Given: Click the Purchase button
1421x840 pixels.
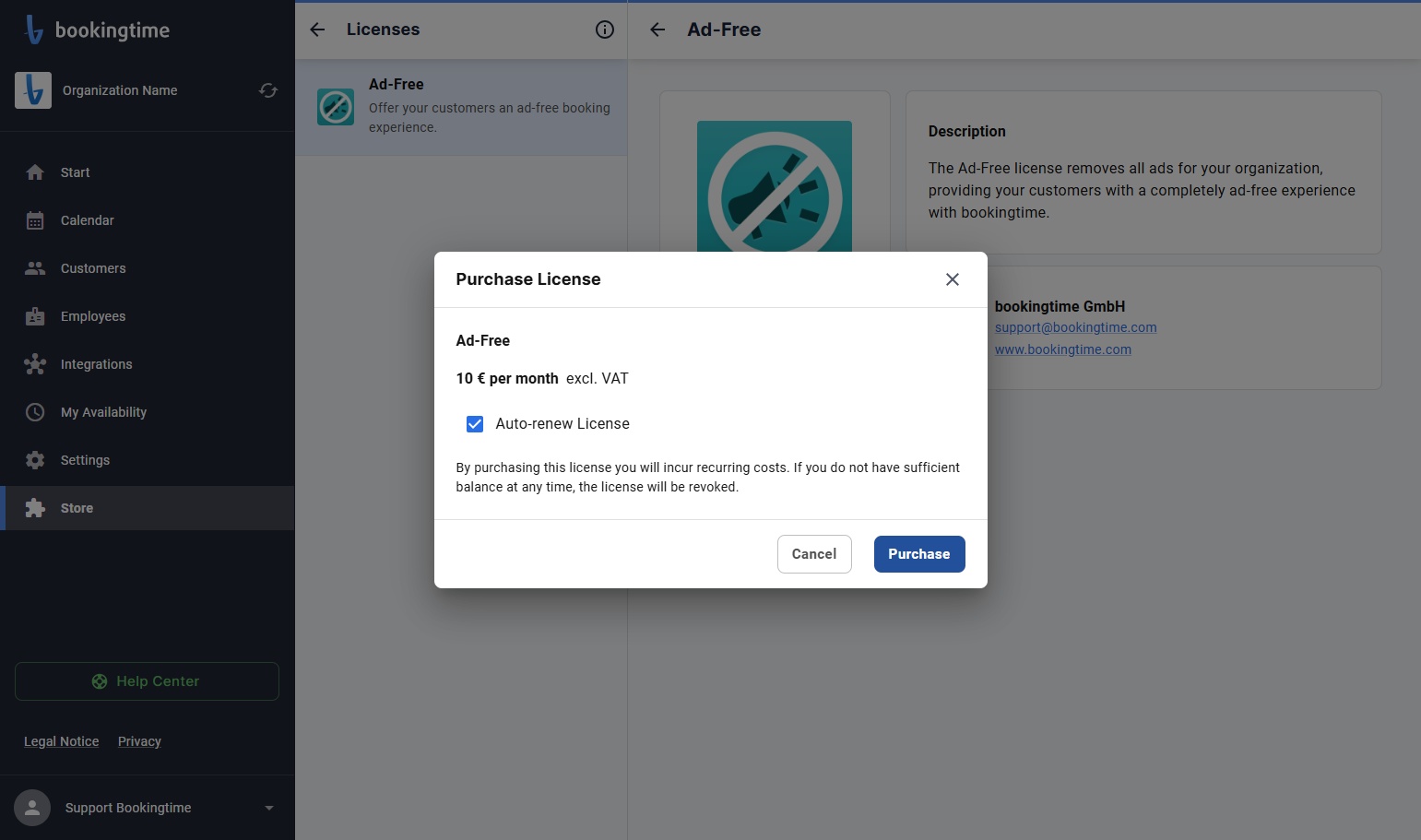Looking at the screenshot, I should pyautogui.click(x=919, y=554).
